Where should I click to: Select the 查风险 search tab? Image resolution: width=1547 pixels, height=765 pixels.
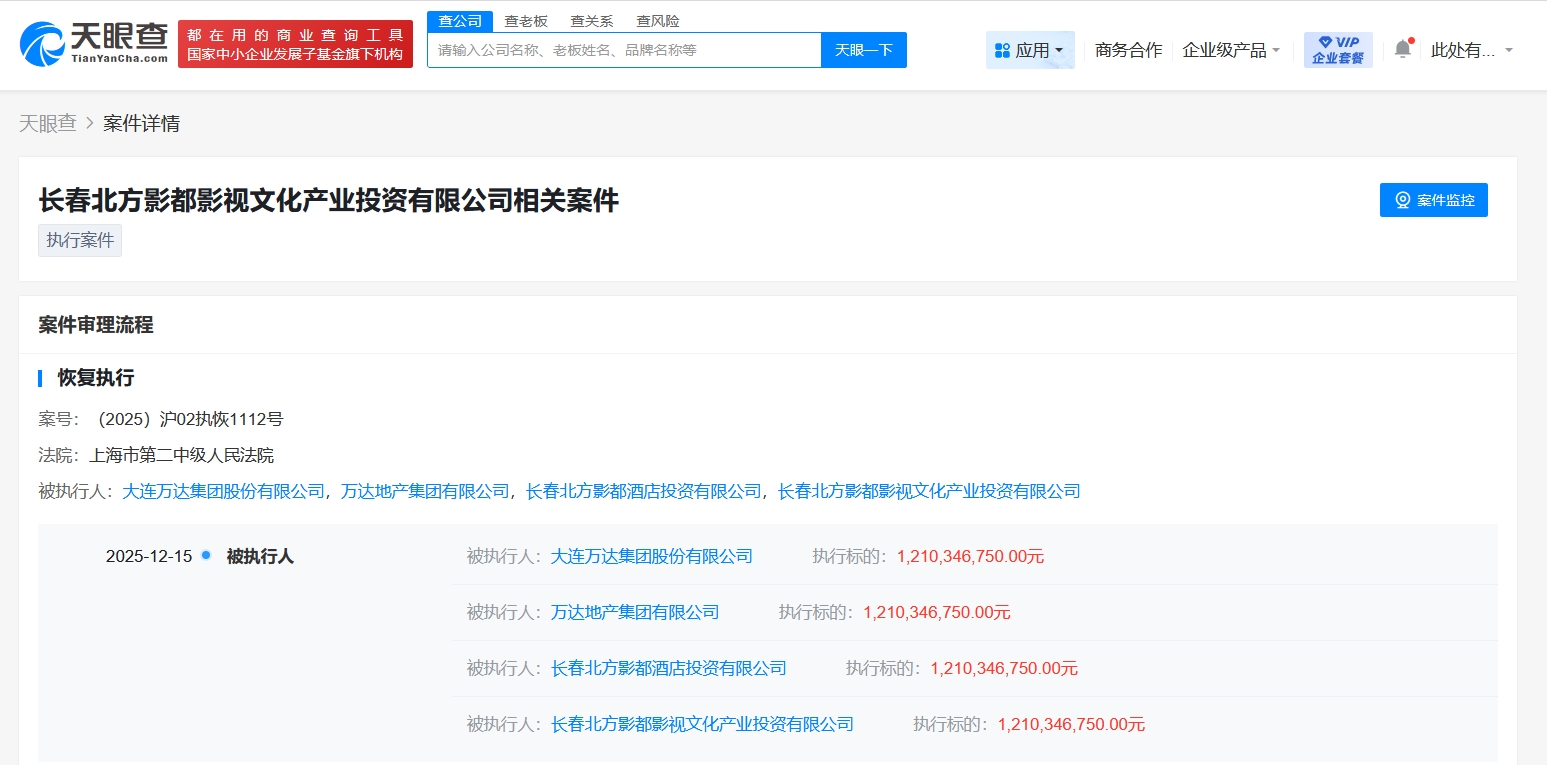[658, 21]
